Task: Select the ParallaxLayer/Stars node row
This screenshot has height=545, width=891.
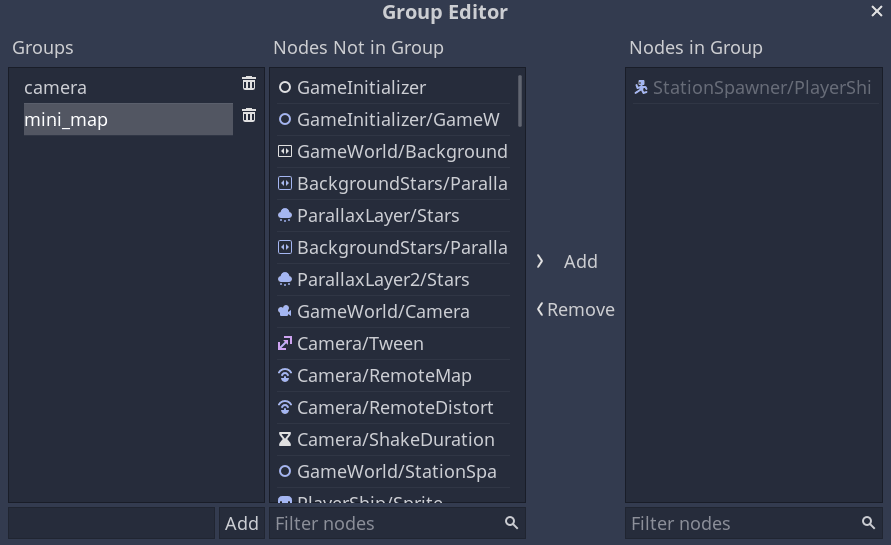Action: [x=393, y=215]
